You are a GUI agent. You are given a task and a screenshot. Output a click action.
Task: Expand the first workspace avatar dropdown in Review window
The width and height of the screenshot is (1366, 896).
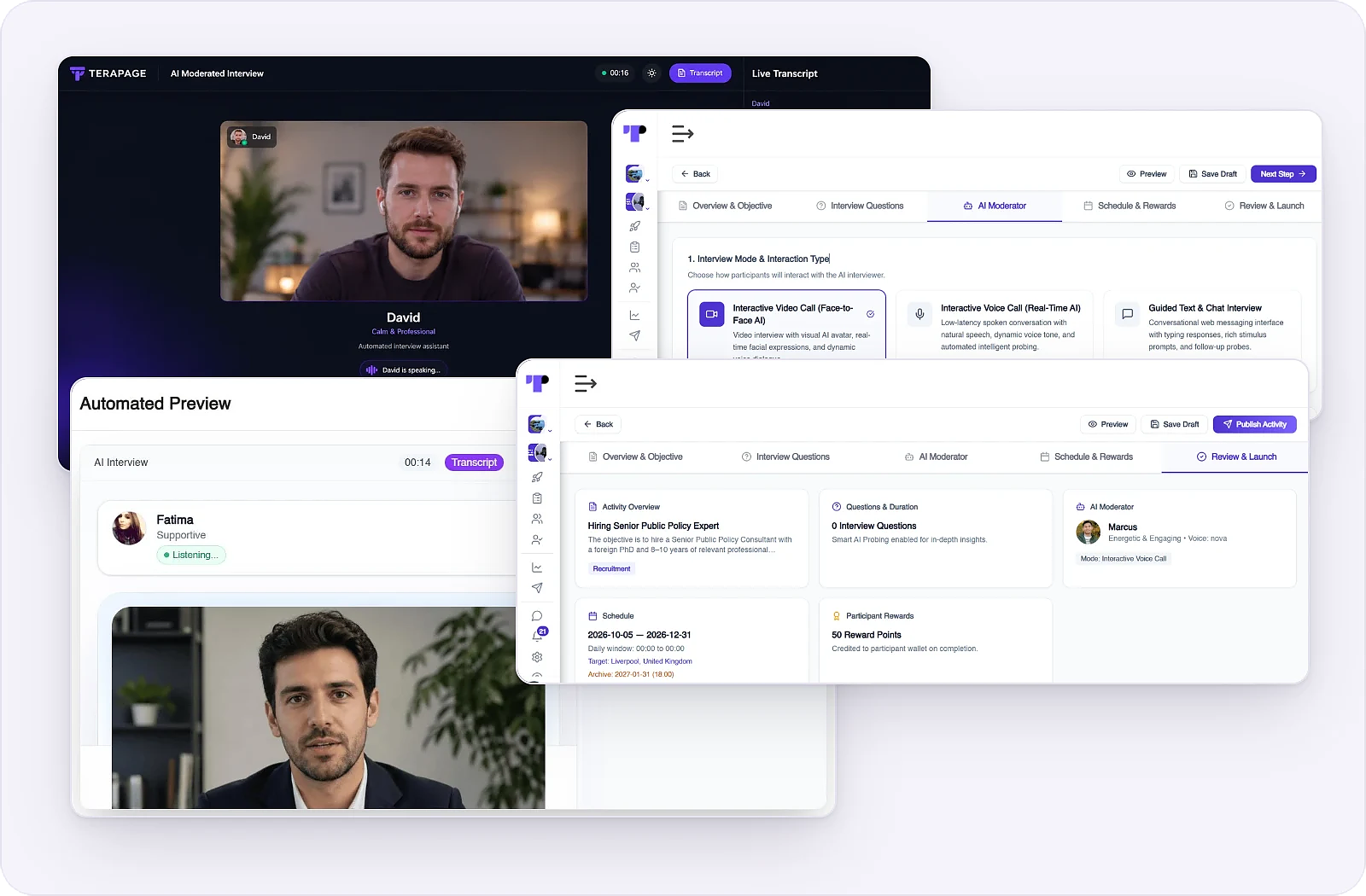click(x=540, y=424)
